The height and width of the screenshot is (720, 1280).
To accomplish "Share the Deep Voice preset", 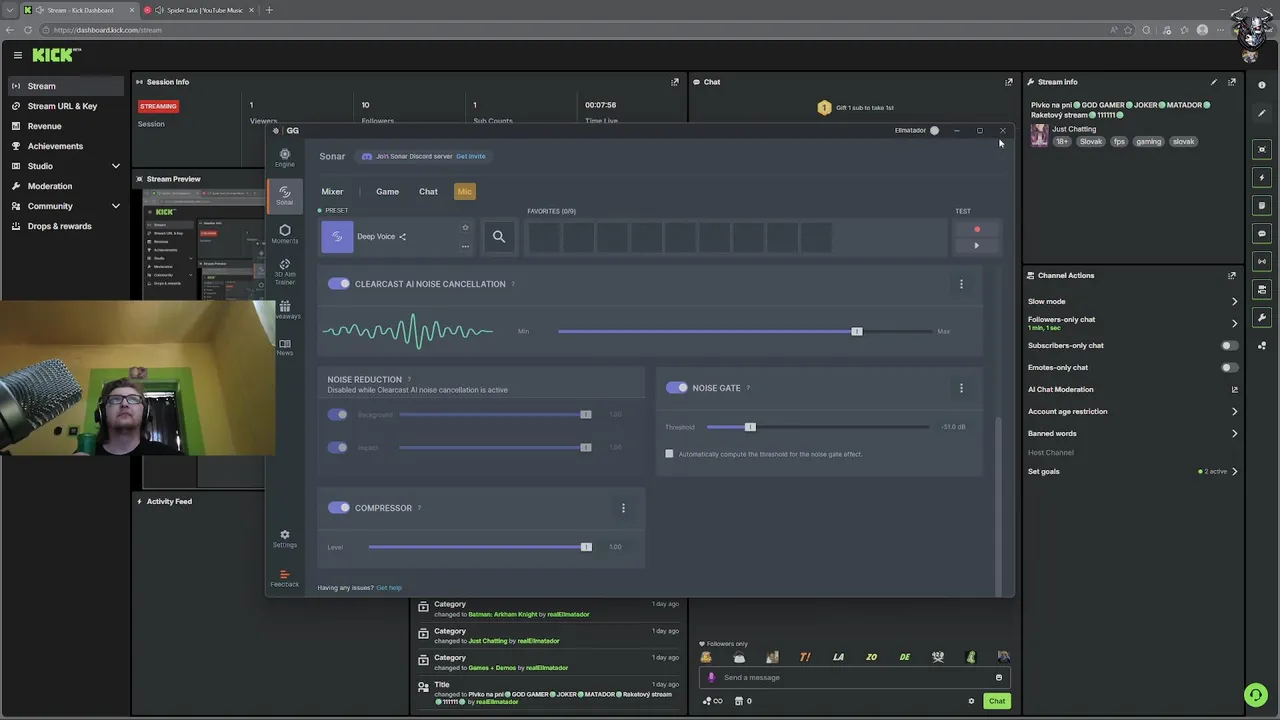I will pos(402,237).
